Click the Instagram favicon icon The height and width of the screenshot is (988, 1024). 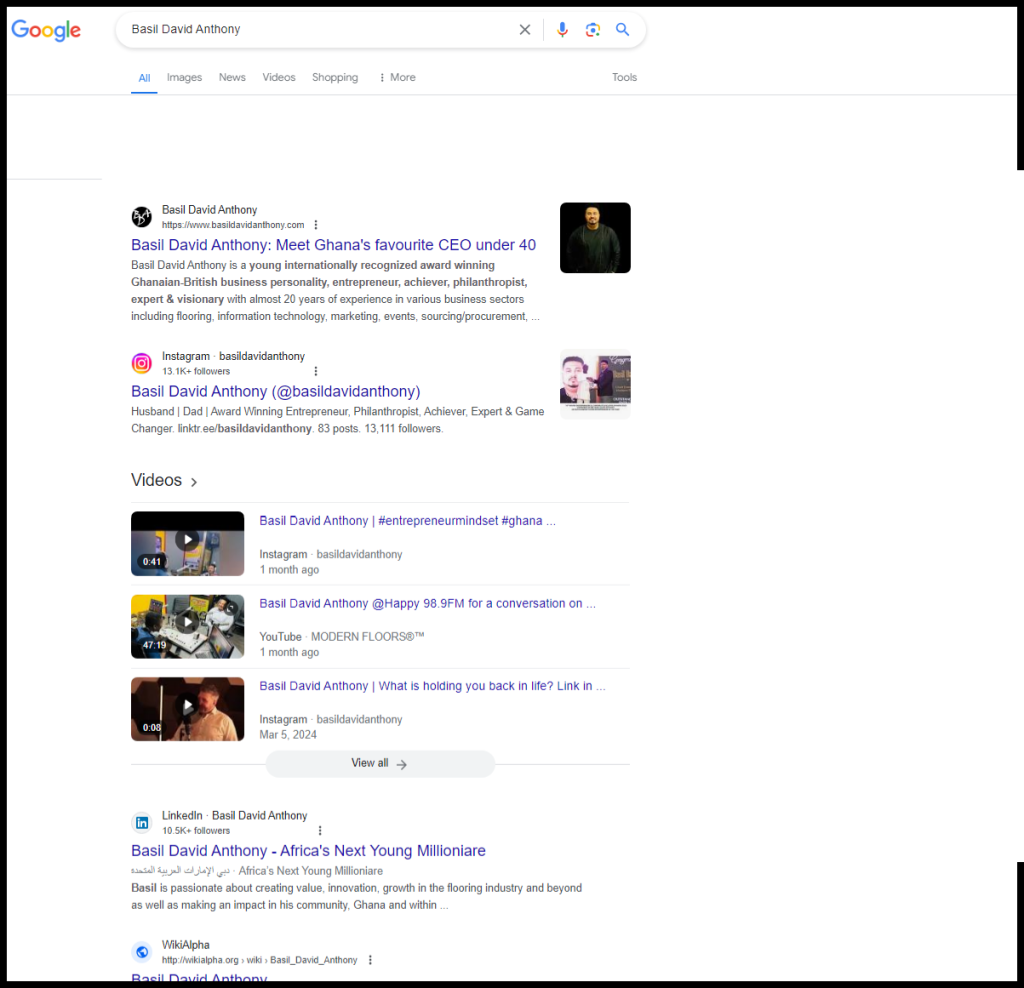click(x=142, y=363)
